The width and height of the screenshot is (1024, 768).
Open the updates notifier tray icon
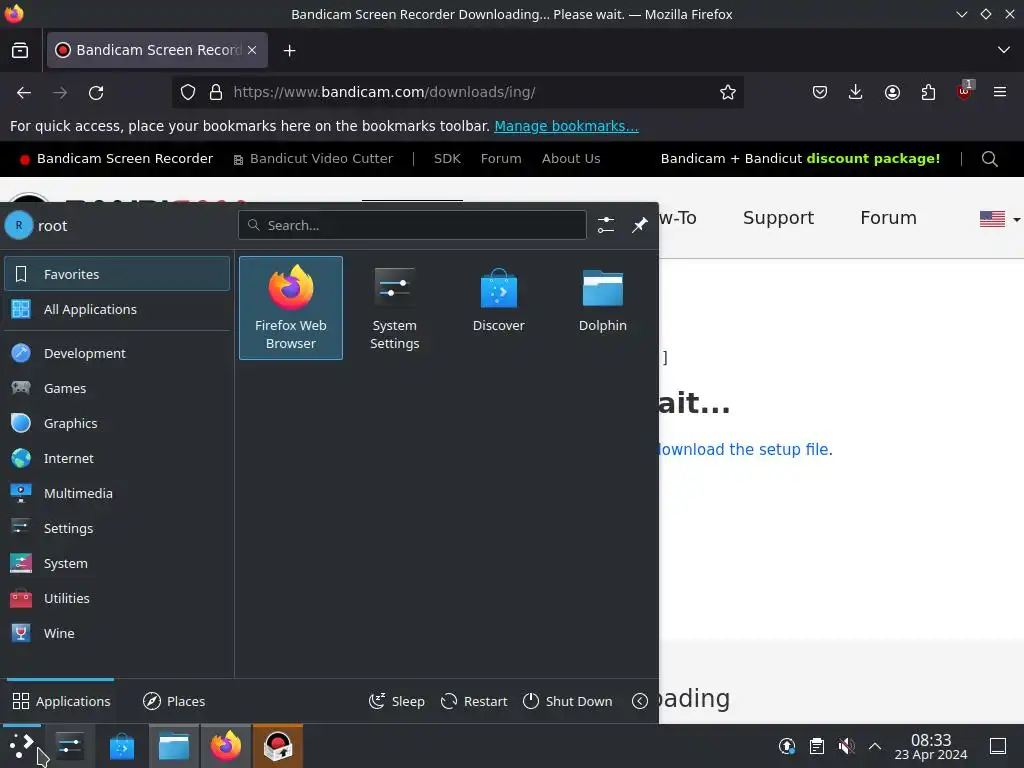pos(787,746)
